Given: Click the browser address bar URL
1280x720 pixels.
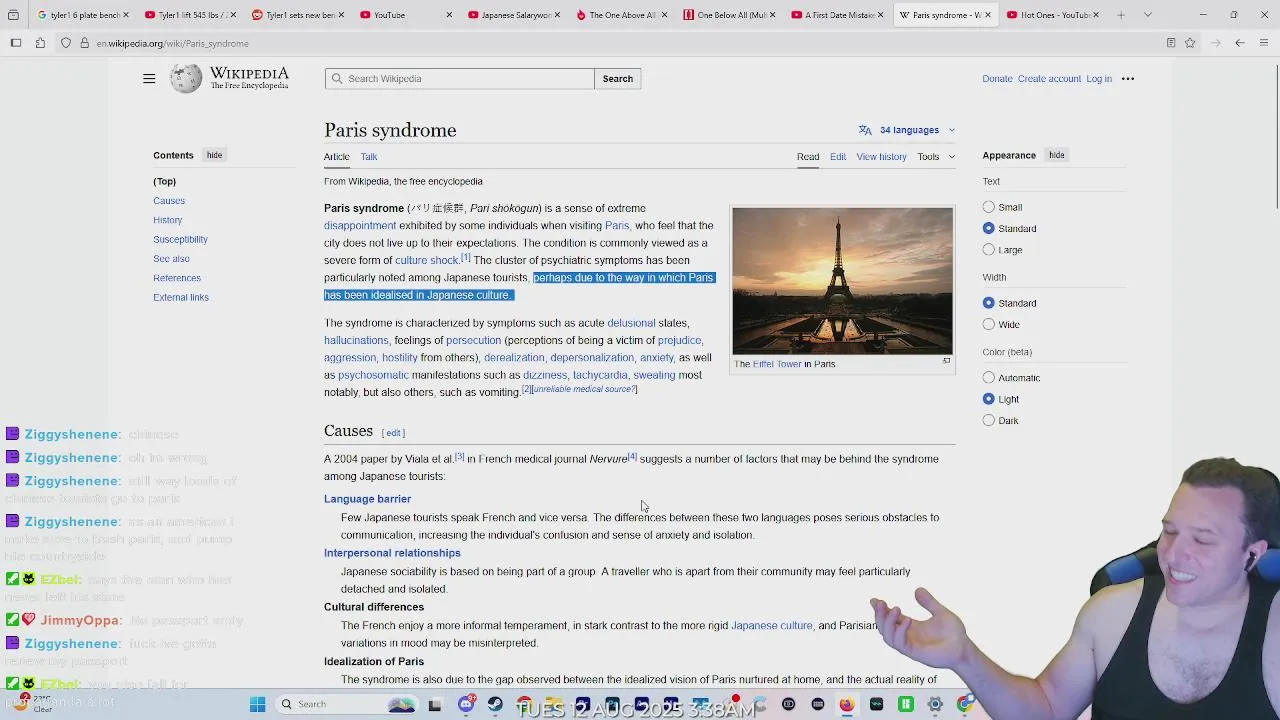Looking at the screenshot, I should (x=173, y=43).
